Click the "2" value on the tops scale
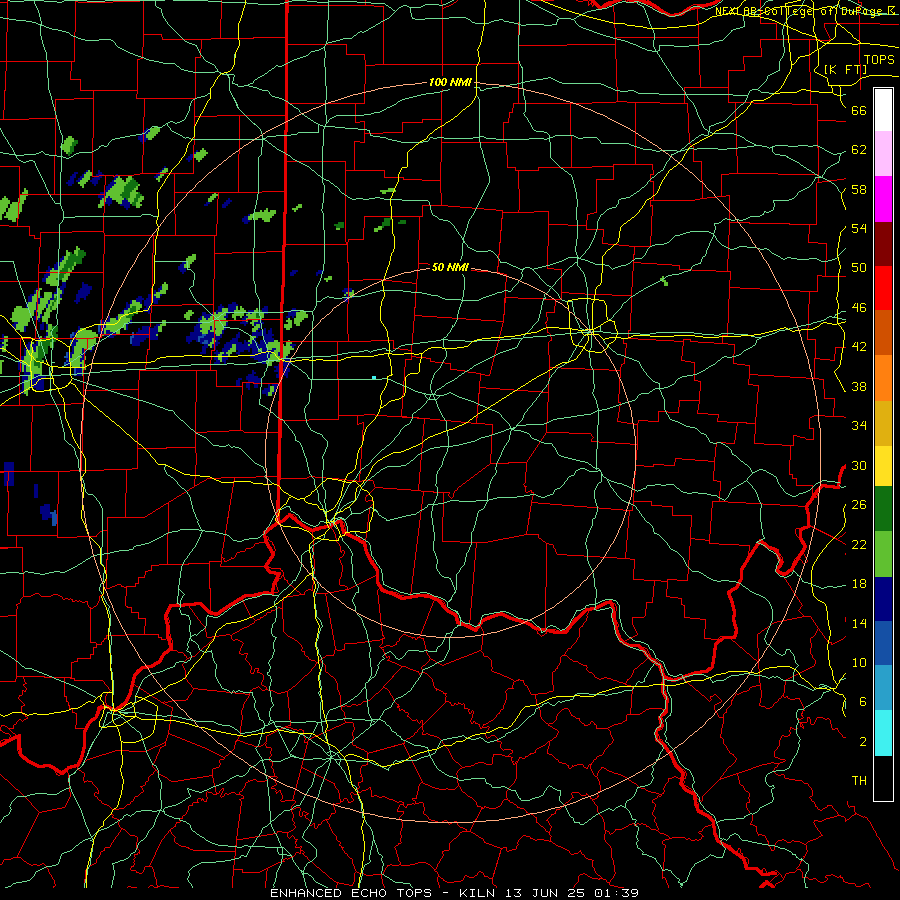The height and width of the screenshot is (900, 900). point(863,742)
